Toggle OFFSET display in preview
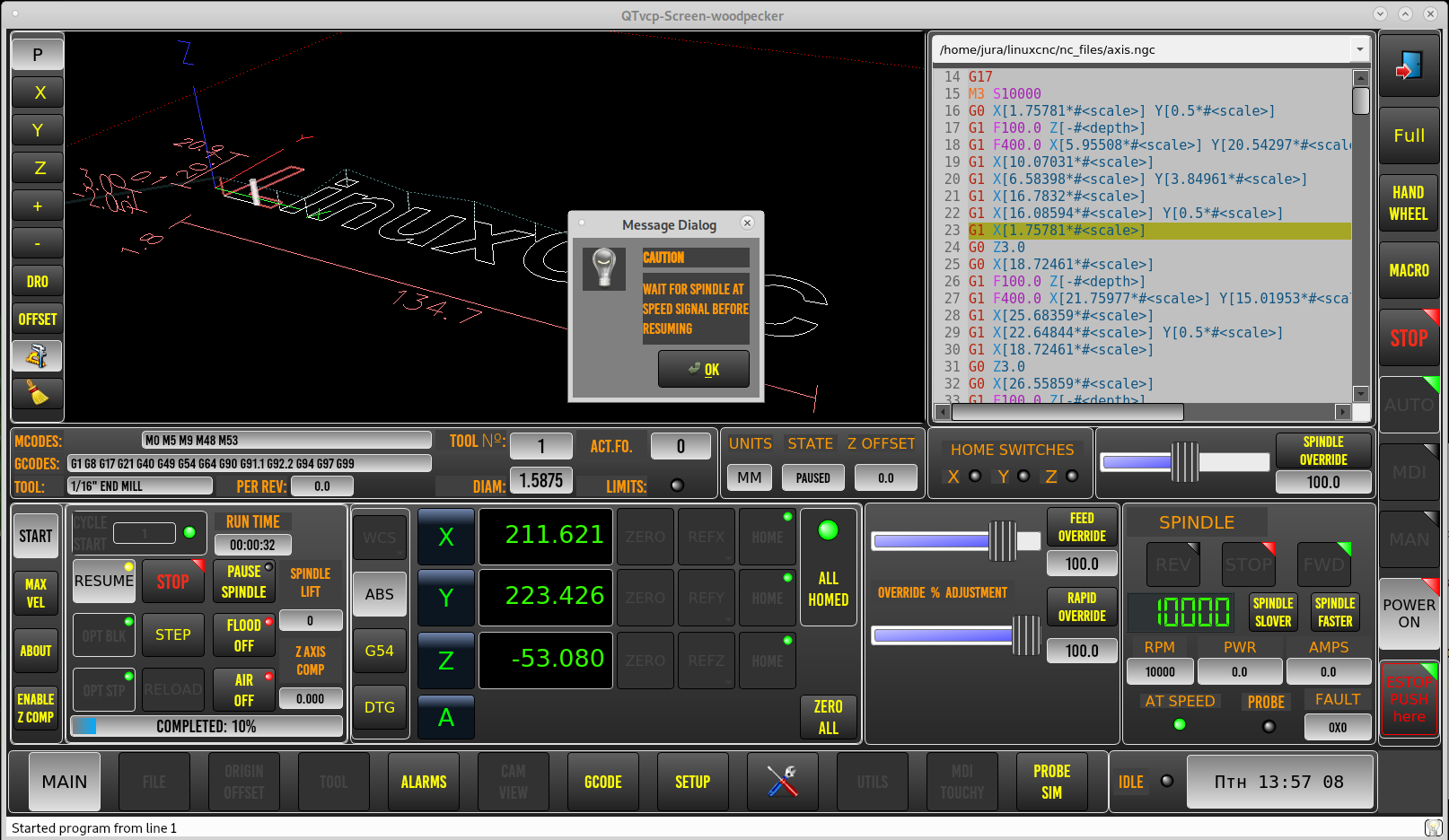 (38, 319)
